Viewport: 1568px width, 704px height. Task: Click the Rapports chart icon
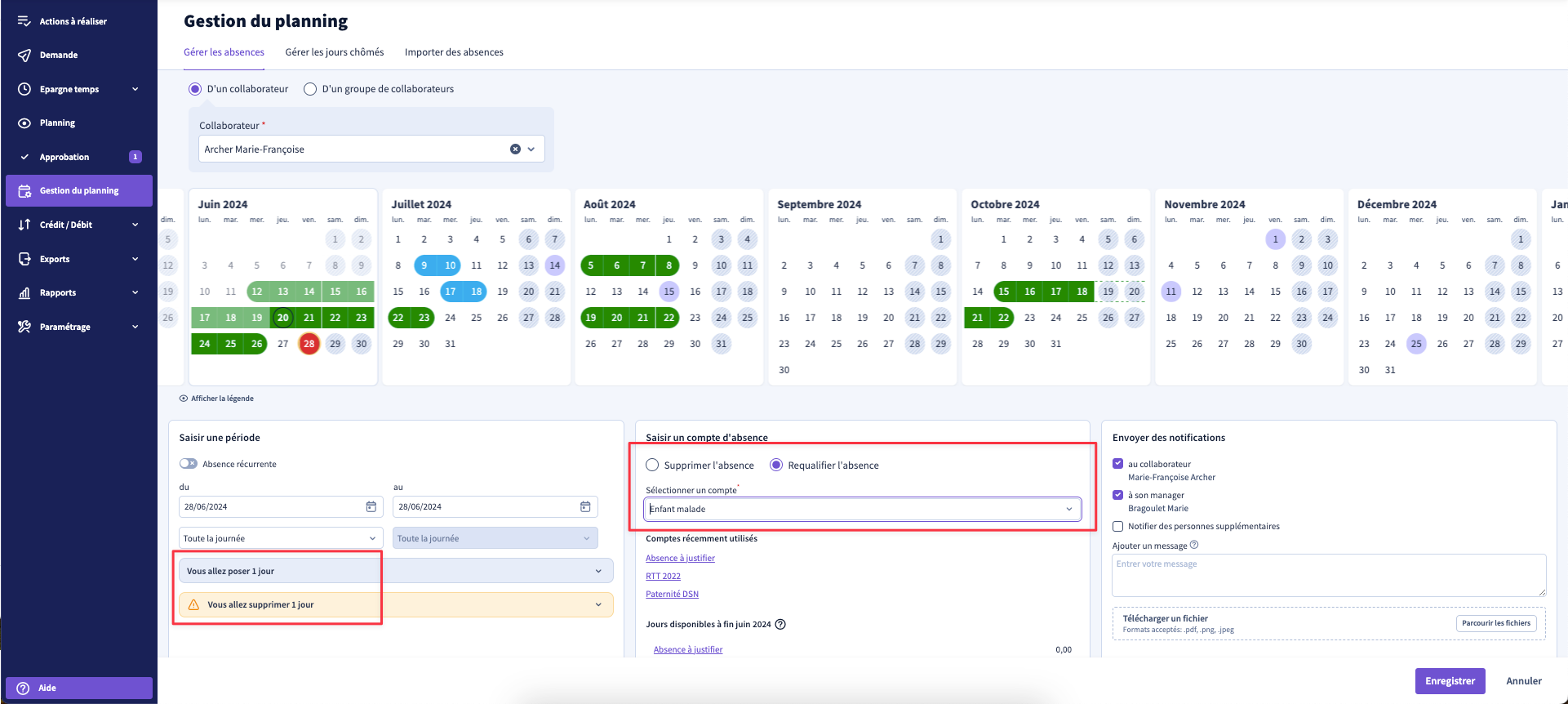tap(24, 292)
